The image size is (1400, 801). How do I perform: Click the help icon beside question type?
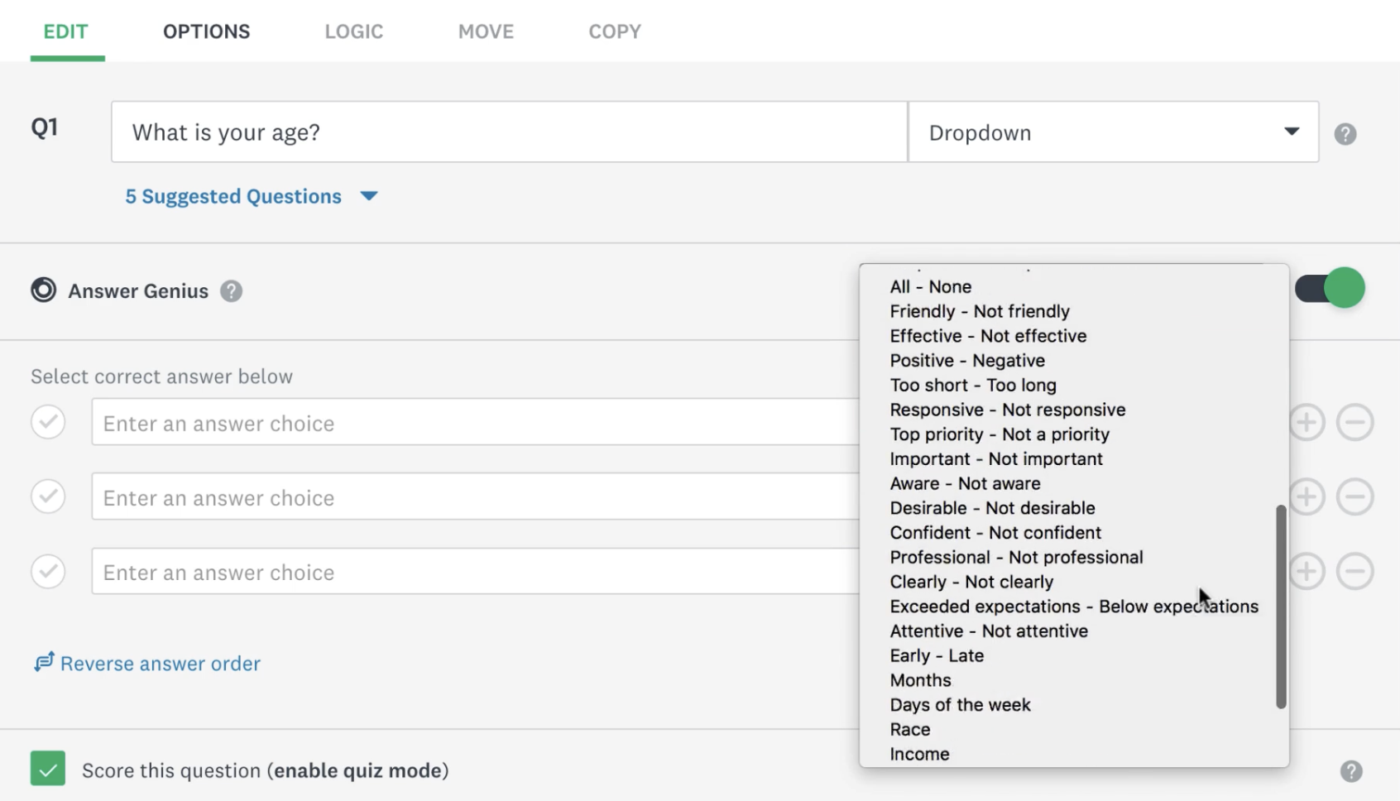click(1345, 134)
